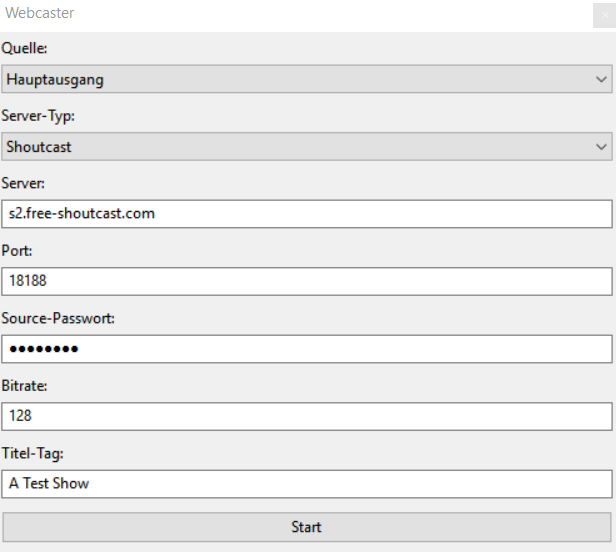The height and width of the screenshot is (552, 616).
Task: Expand the Server-Typ combo box showing Shoutcast
Action: pos(307,147)
